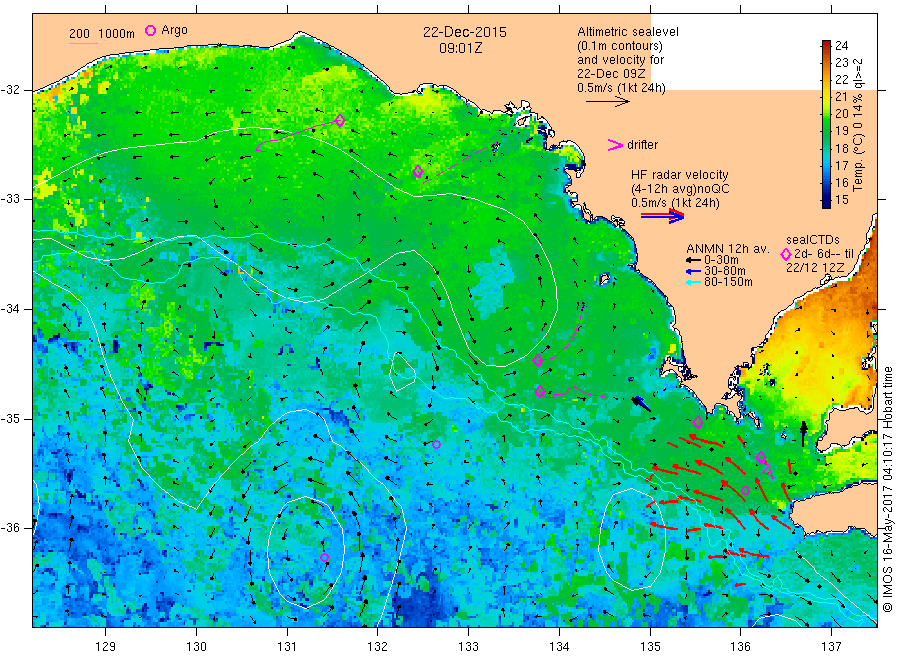
Task: Click the 24 label on the temperature scale
Action: coord(841,45)
